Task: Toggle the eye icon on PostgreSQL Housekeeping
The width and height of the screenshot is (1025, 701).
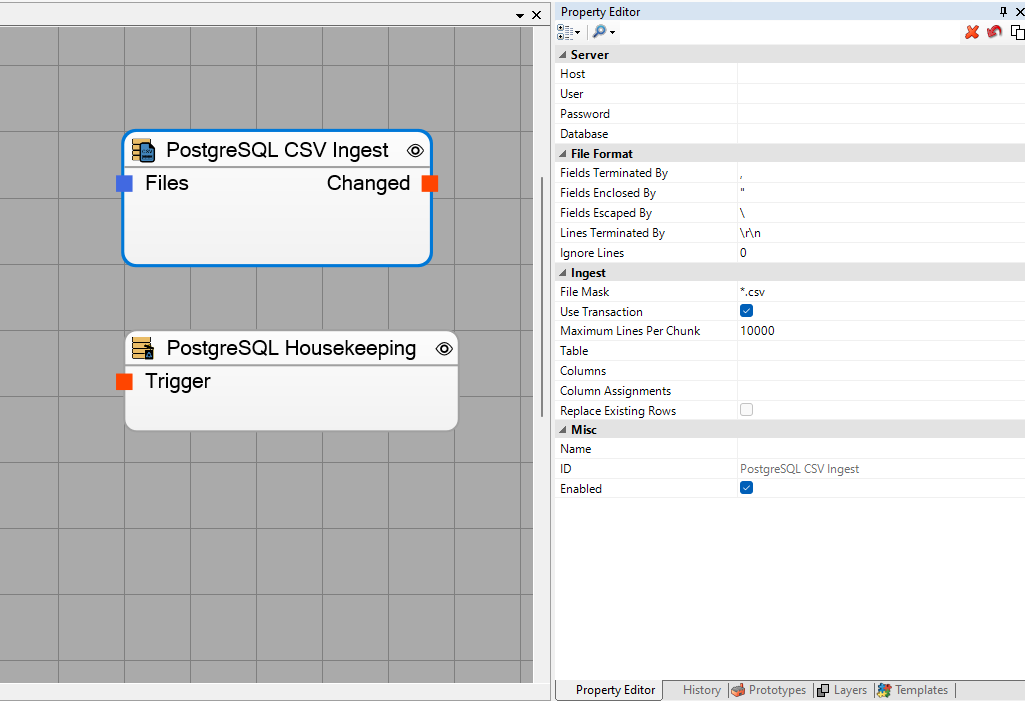Action: (x=444, y=349)
